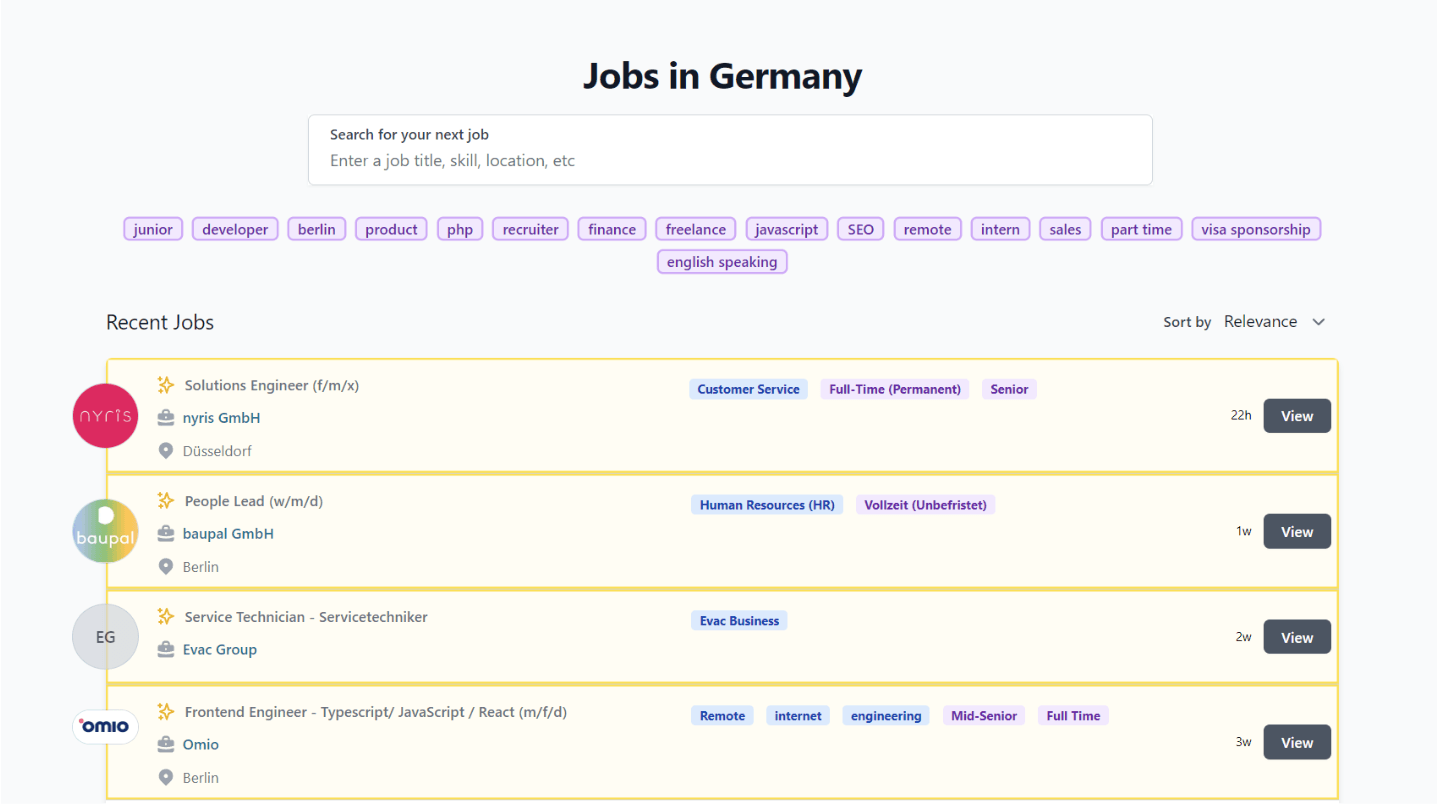
Task: View the People Lead job at baupal
Action: pos(1296,531)
